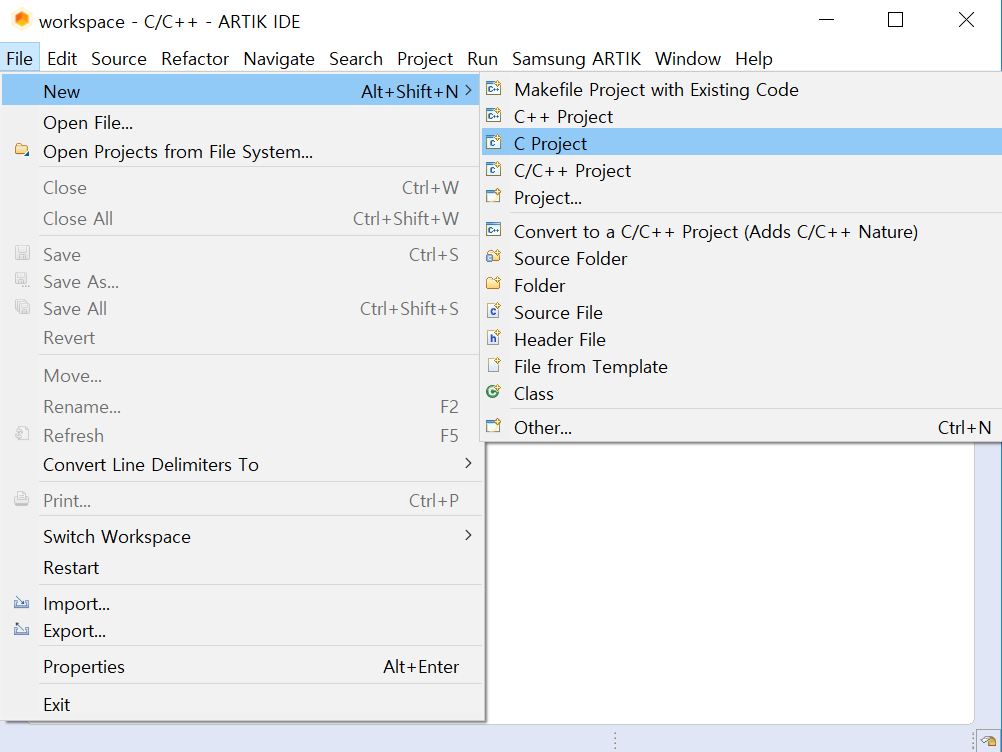Open the Navigate menu

pyautogui.click(x=279, y=59)
